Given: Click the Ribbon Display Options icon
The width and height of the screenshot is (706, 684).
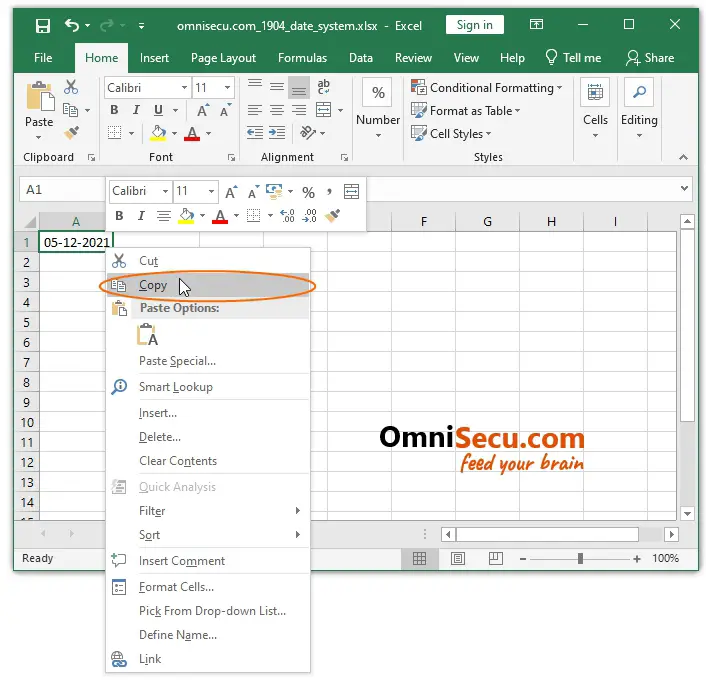Looking at the screenshot, I should [x=536, y=24].
